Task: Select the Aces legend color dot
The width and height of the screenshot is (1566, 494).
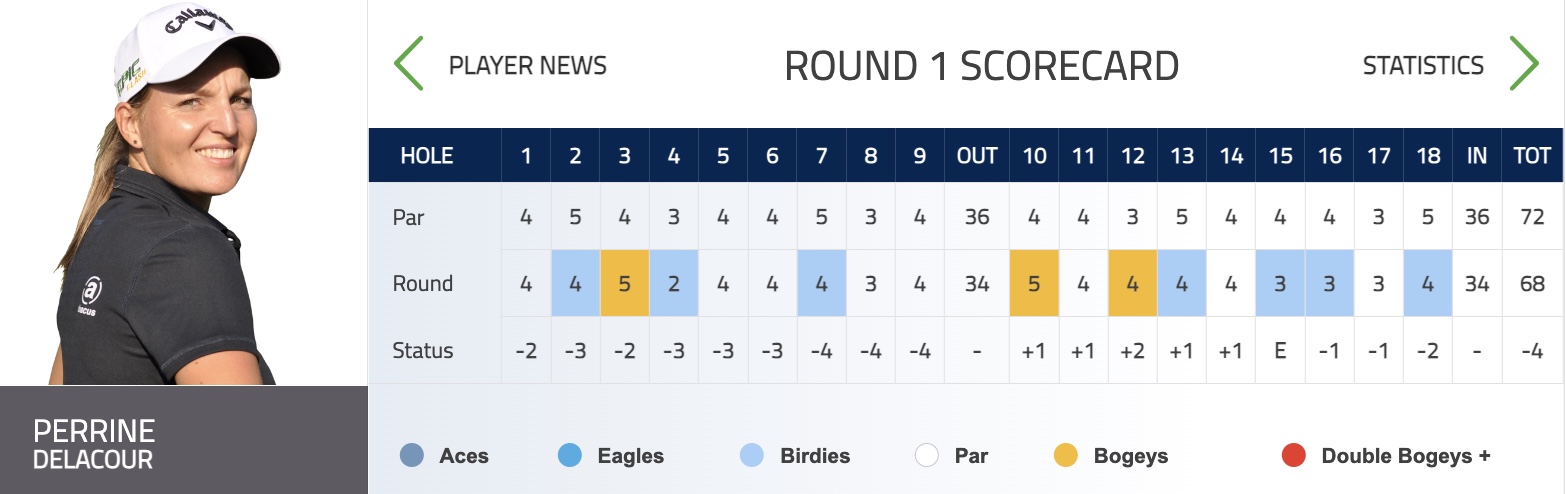Action: pyautogui.click(x=411, y=456)
